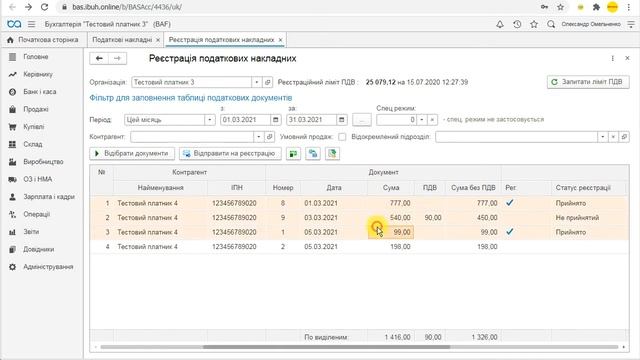Open more actions kebab menu of the form
Viewport: 640px width, 360px height.
[x=613, y=58]
